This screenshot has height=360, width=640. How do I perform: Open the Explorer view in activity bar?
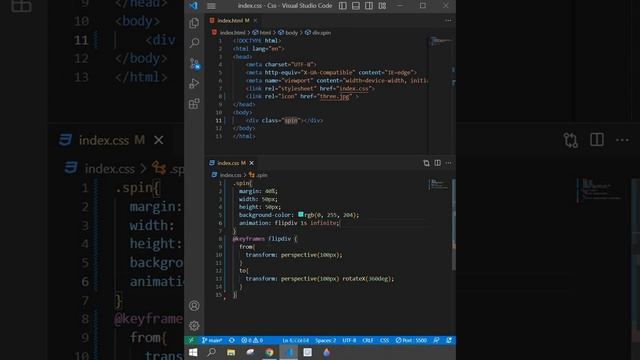[194, 23]
